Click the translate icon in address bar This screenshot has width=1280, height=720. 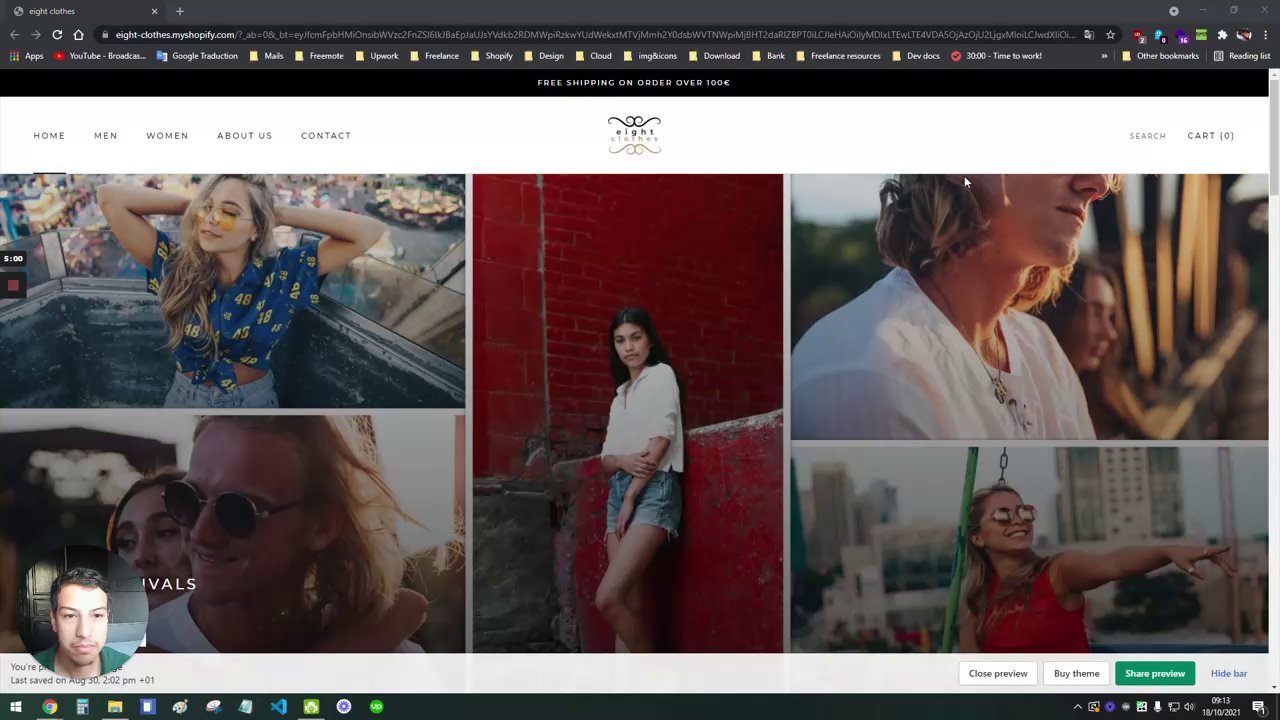[1089, 35]
